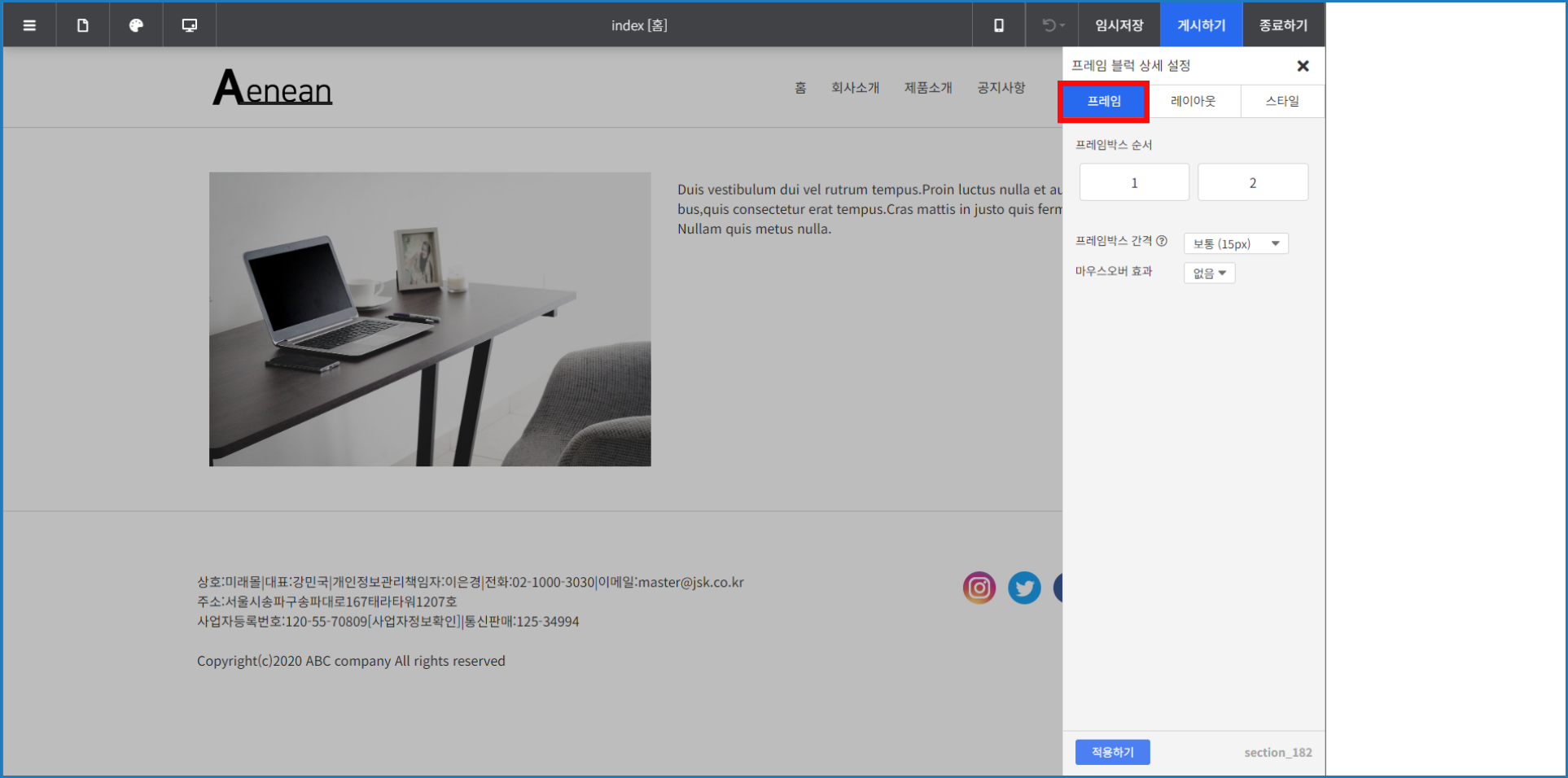This screenshot has height=778, width=1568.
Task: Click the desktop monitor preview icon
Action: tap(190, 25)
